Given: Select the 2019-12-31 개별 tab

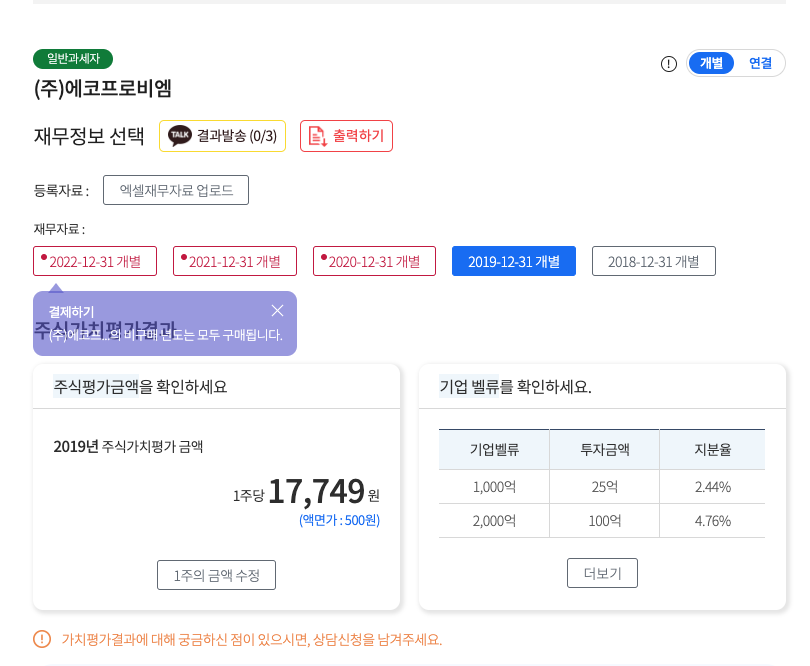Looking at the screenshot, I should pos(513,260).
